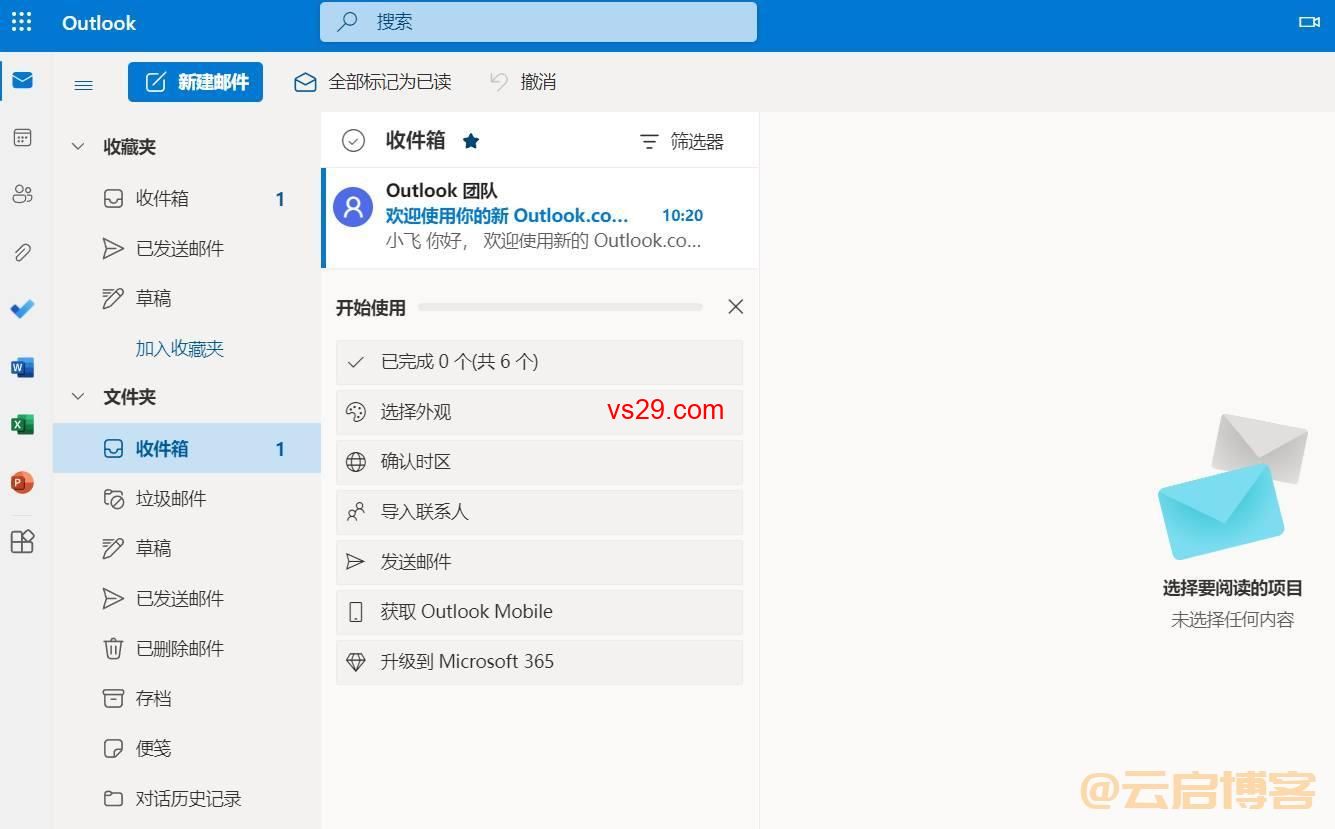
Task: Click the Outlook brand title
Action: coord(99,22)
